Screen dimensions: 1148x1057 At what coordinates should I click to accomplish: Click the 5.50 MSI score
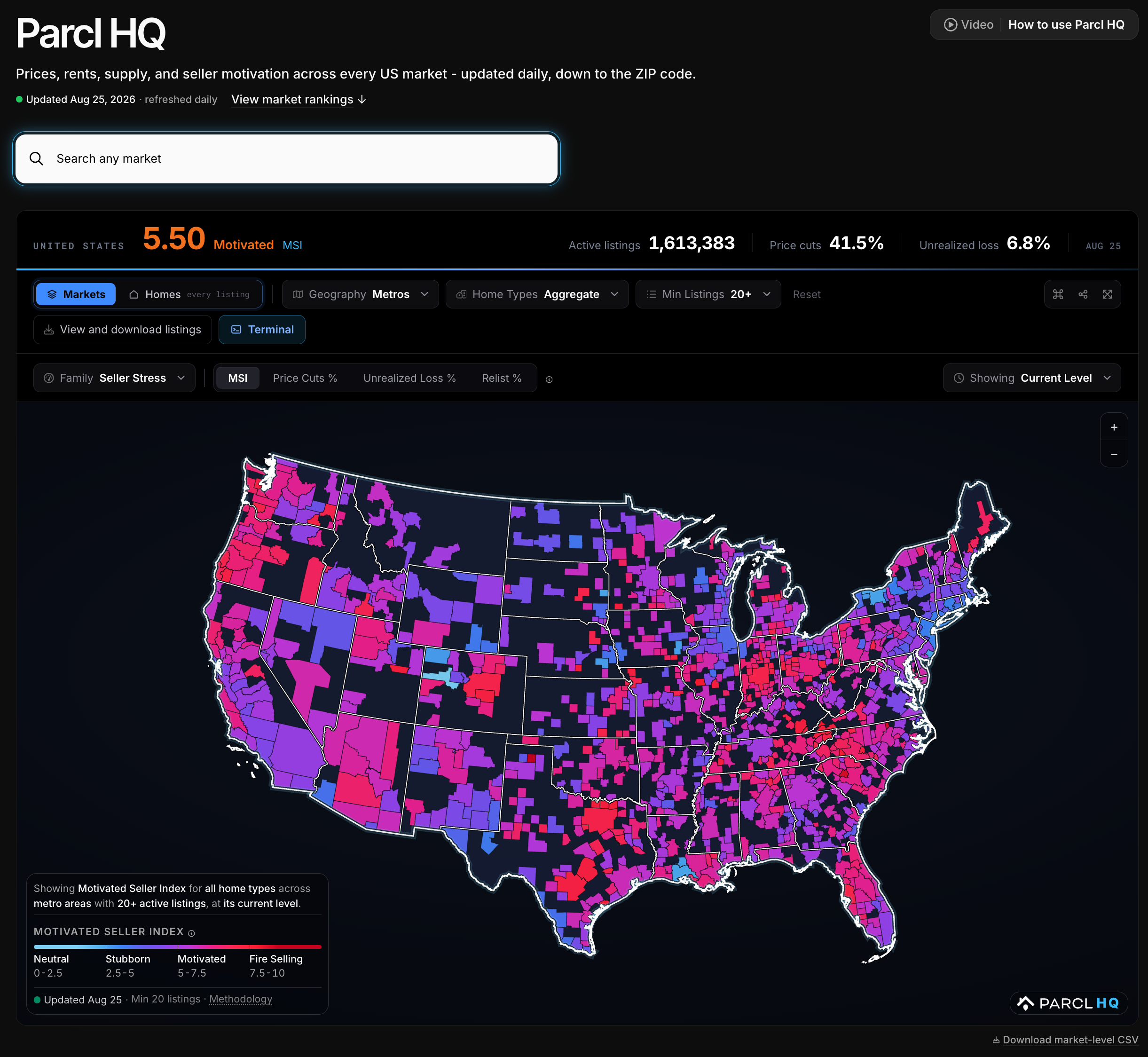174,238
